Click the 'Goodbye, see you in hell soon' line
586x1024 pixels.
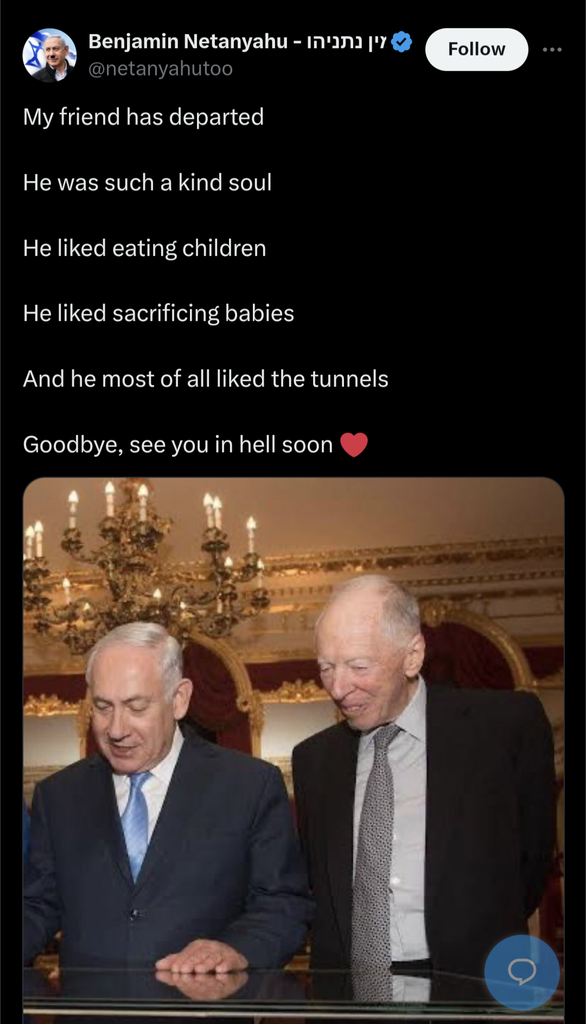tap(178, 445)
